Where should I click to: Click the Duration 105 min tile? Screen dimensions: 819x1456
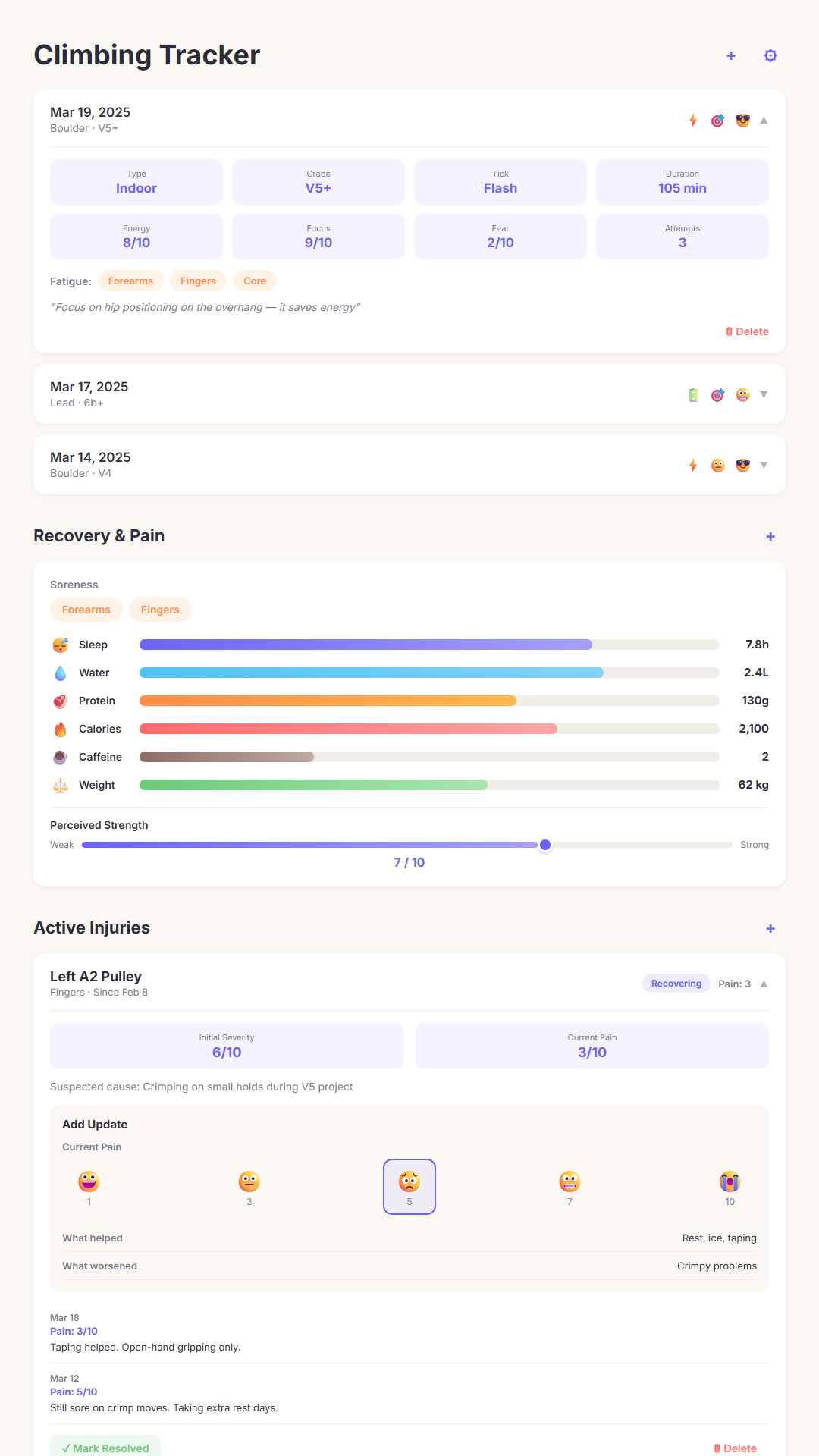682,182
